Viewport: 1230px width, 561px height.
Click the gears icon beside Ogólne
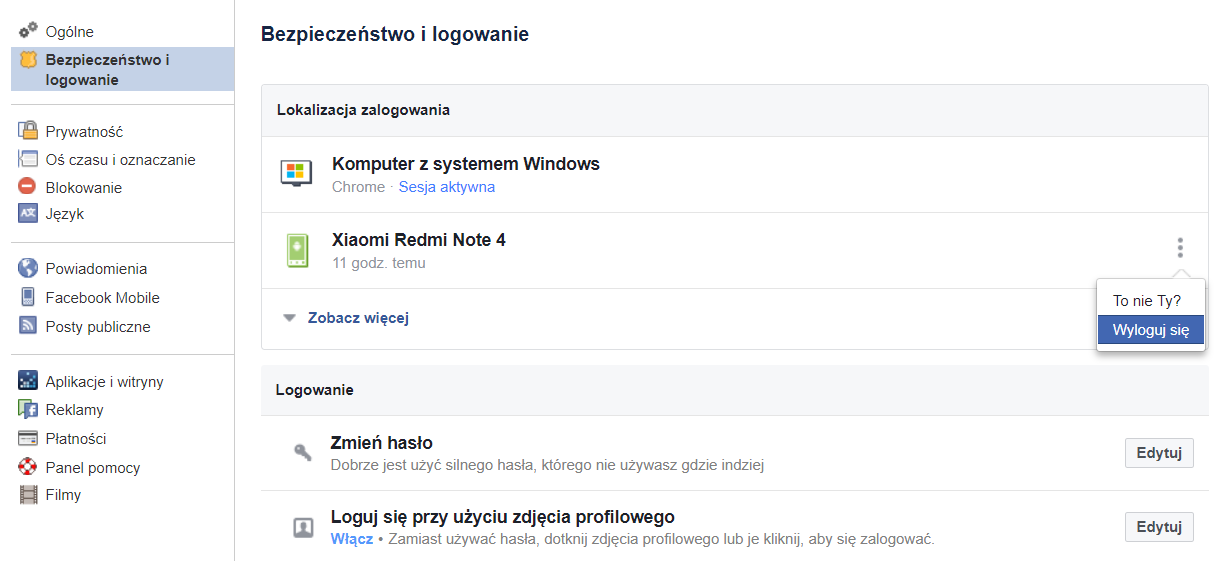(28, 31)
